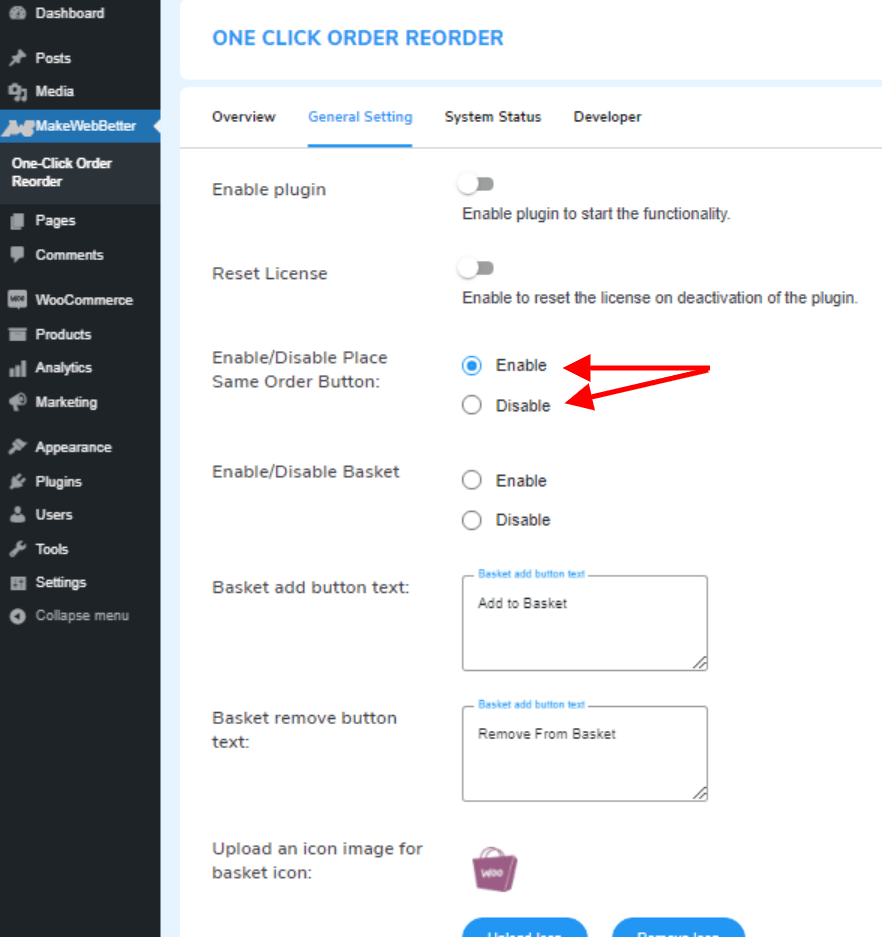882x937 pixels.
Task: Open the Appearance brush icon
Action: tap(15, 446)
